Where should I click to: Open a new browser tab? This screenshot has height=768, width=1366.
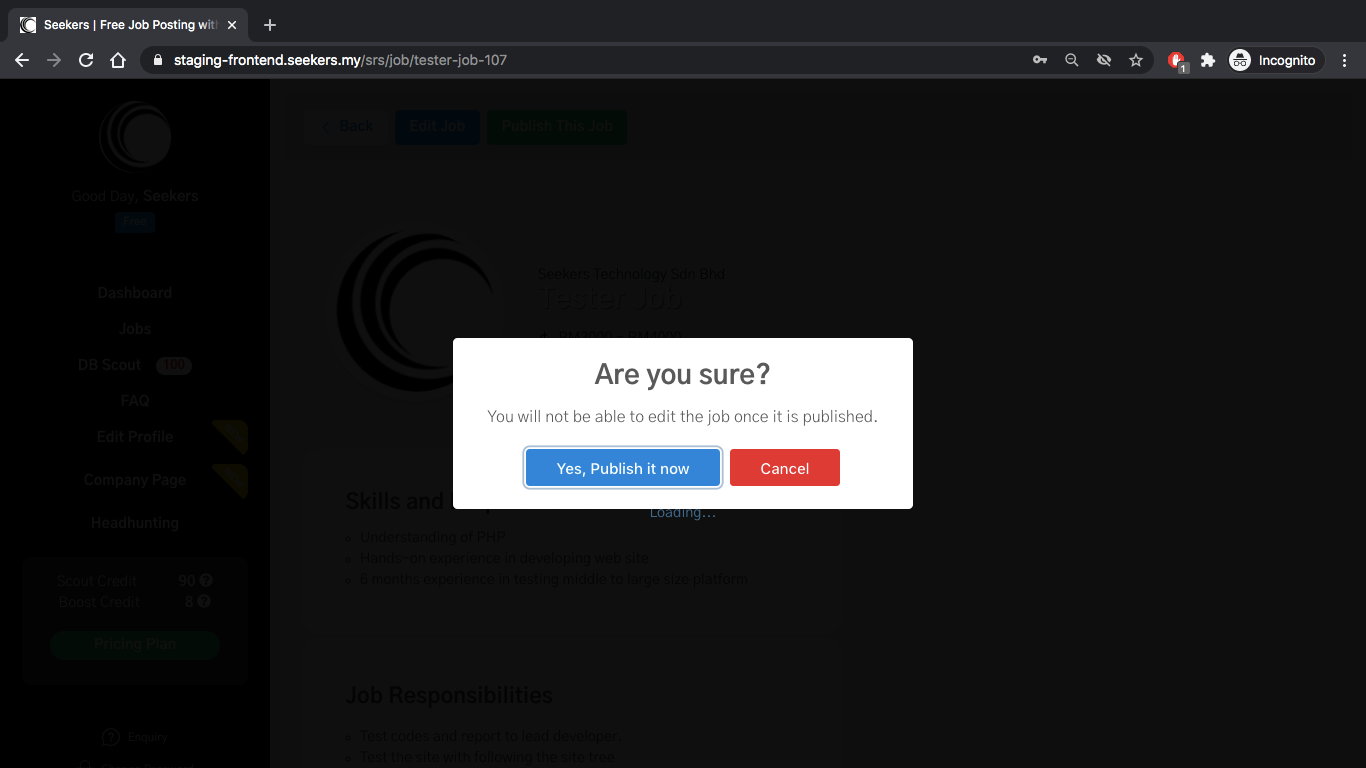click(269, 25)
